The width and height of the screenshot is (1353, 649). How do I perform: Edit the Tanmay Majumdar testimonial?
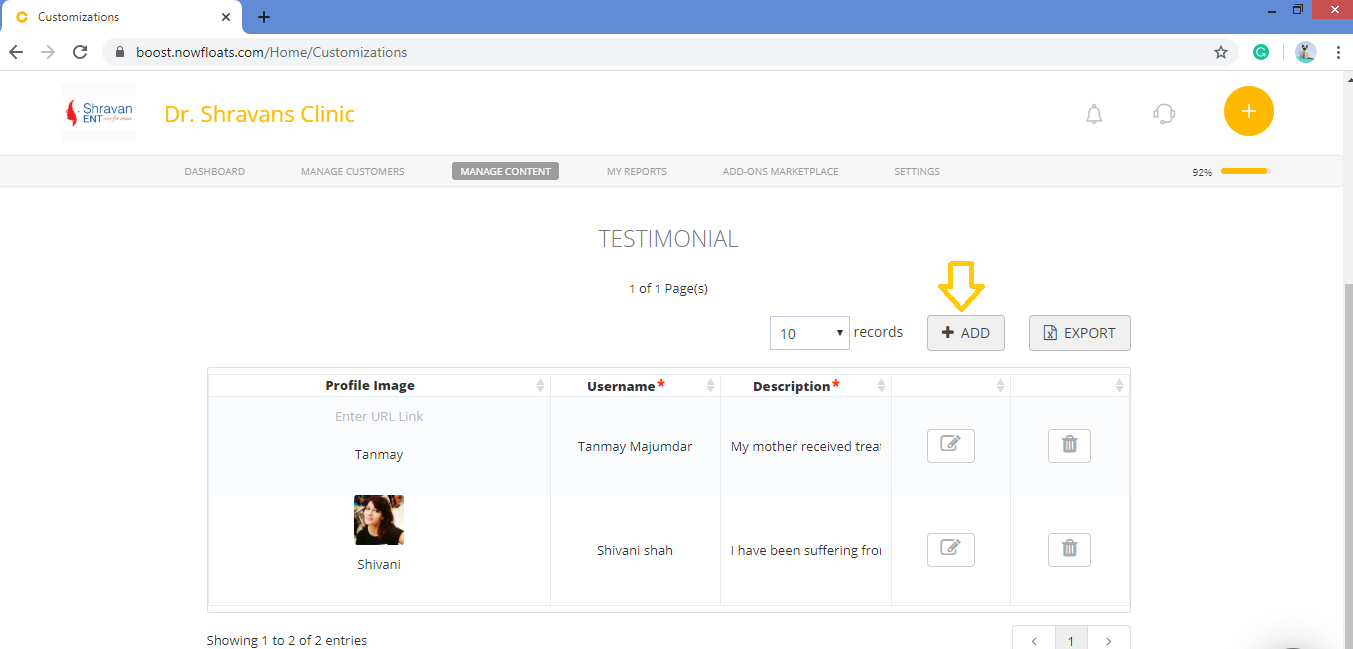(x=950, y=445)
